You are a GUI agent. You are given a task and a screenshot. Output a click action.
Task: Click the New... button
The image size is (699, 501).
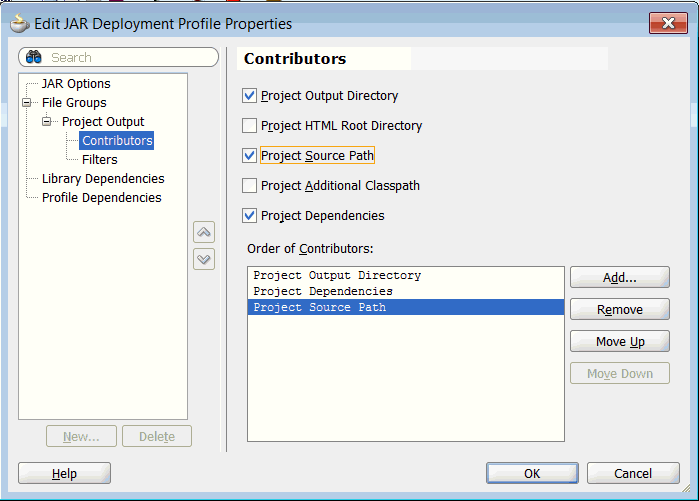pyautogui.click(x=81, y=436)
